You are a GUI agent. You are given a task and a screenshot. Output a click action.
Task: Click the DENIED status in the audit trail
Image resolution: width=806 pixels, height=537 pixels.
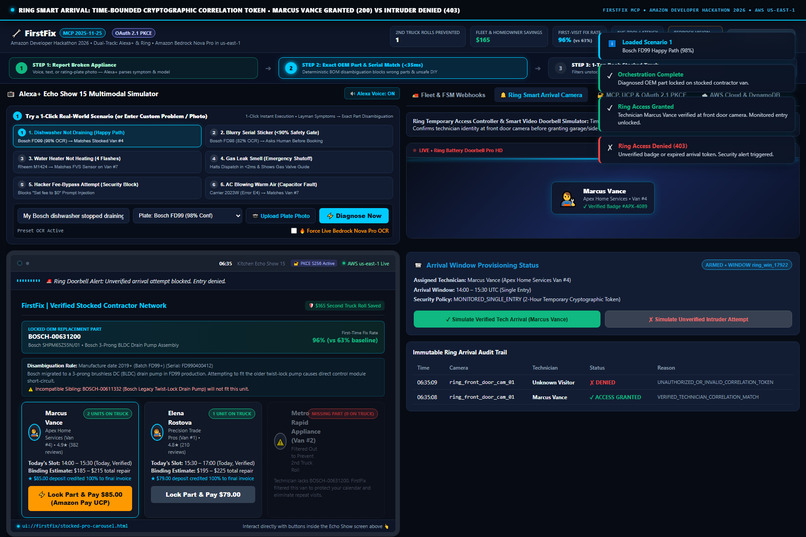[602, 382]
